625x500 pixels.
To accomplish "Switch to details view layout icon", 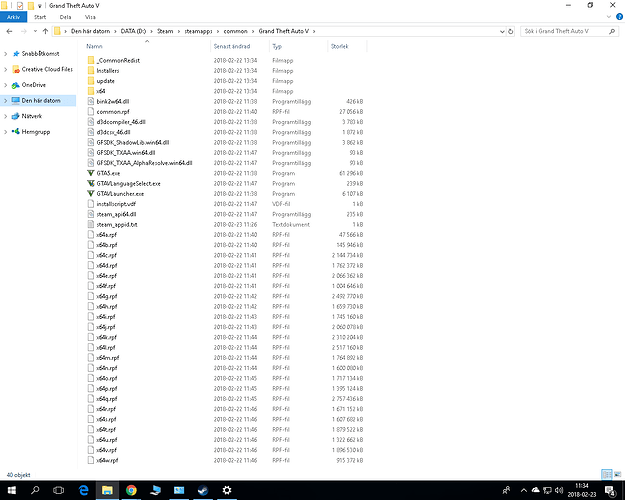I will [607, 474].
